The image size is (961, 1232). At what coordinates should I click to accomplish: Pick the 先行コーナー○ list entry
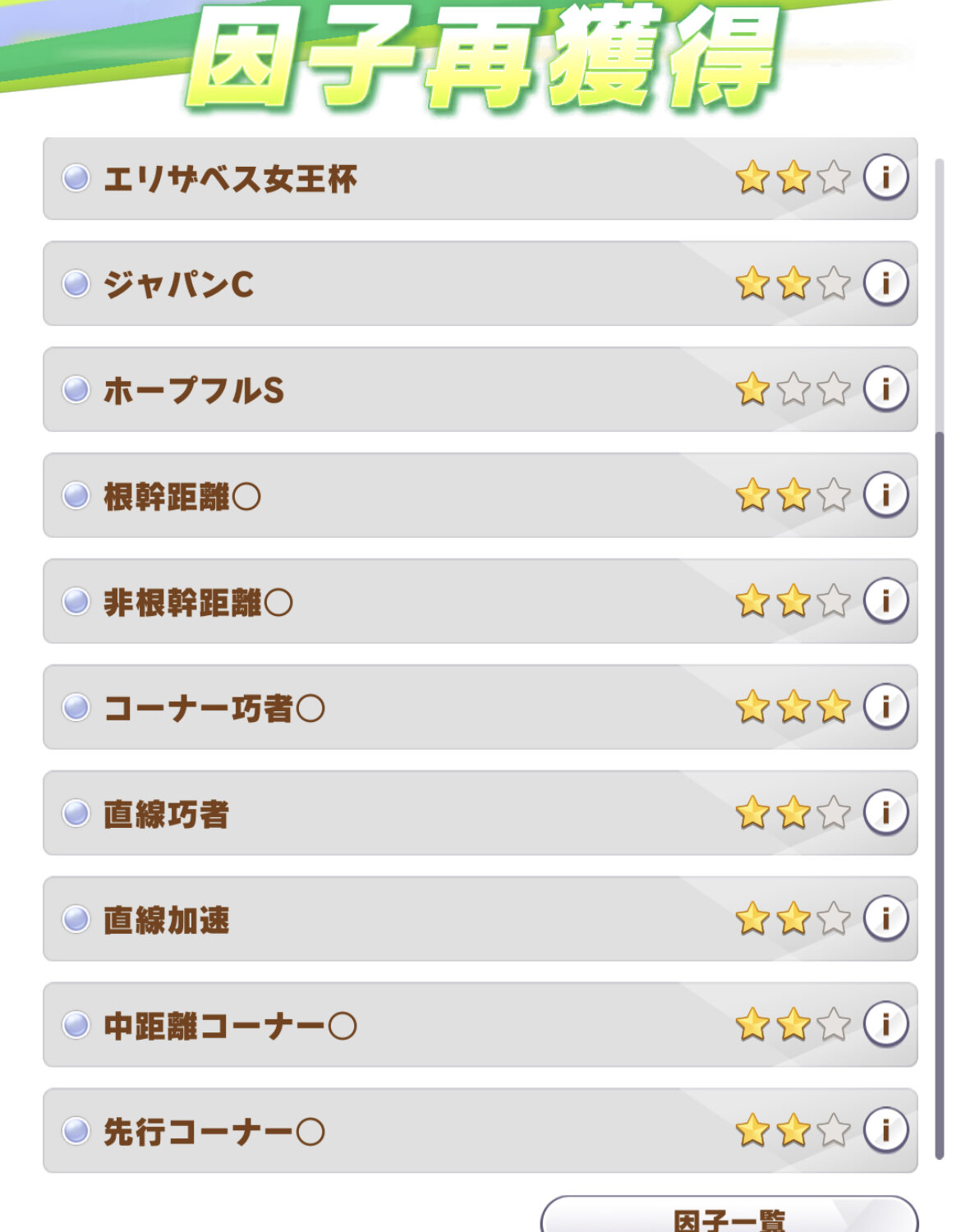click(480, 1131)
